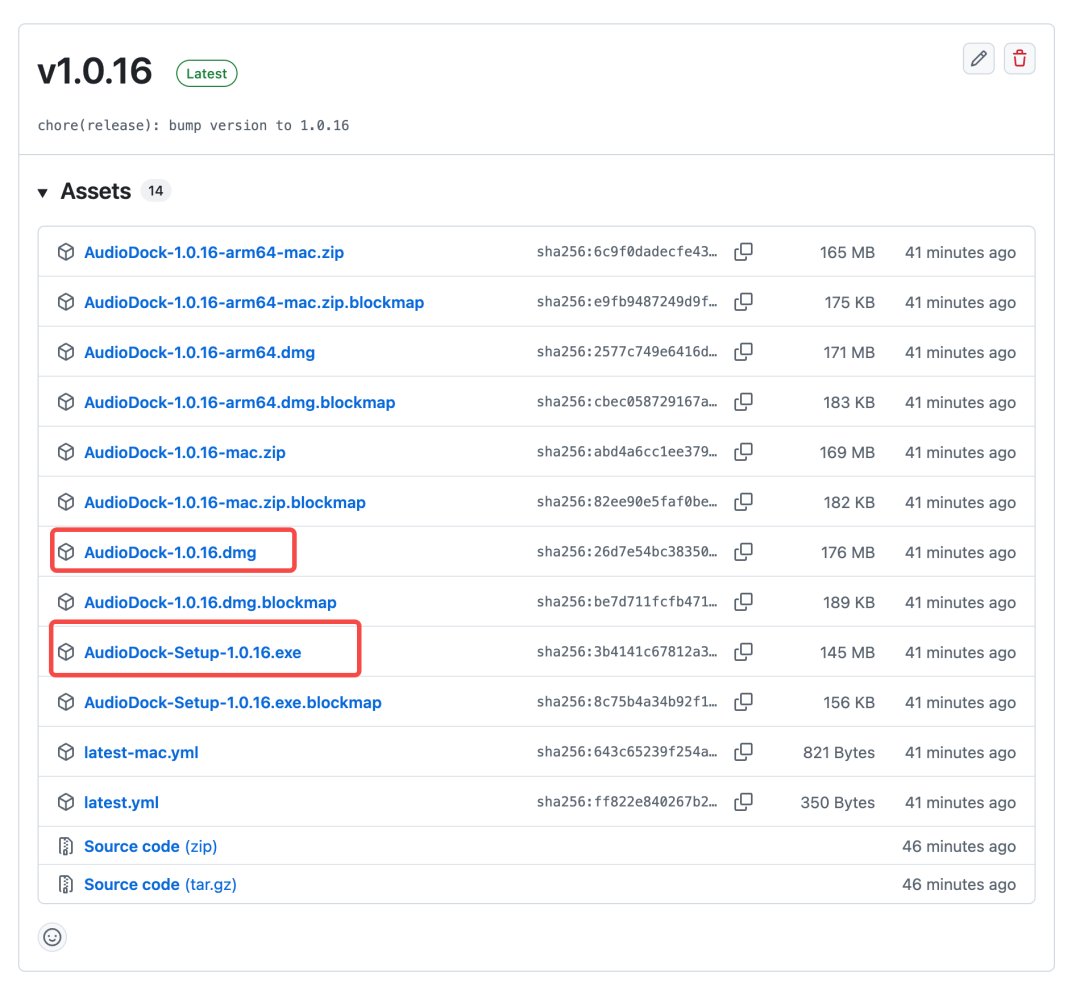Click the package icon beside AudioDock-1.0.16-mac.zip
The image size is (1080, 990).
[65, 452]
